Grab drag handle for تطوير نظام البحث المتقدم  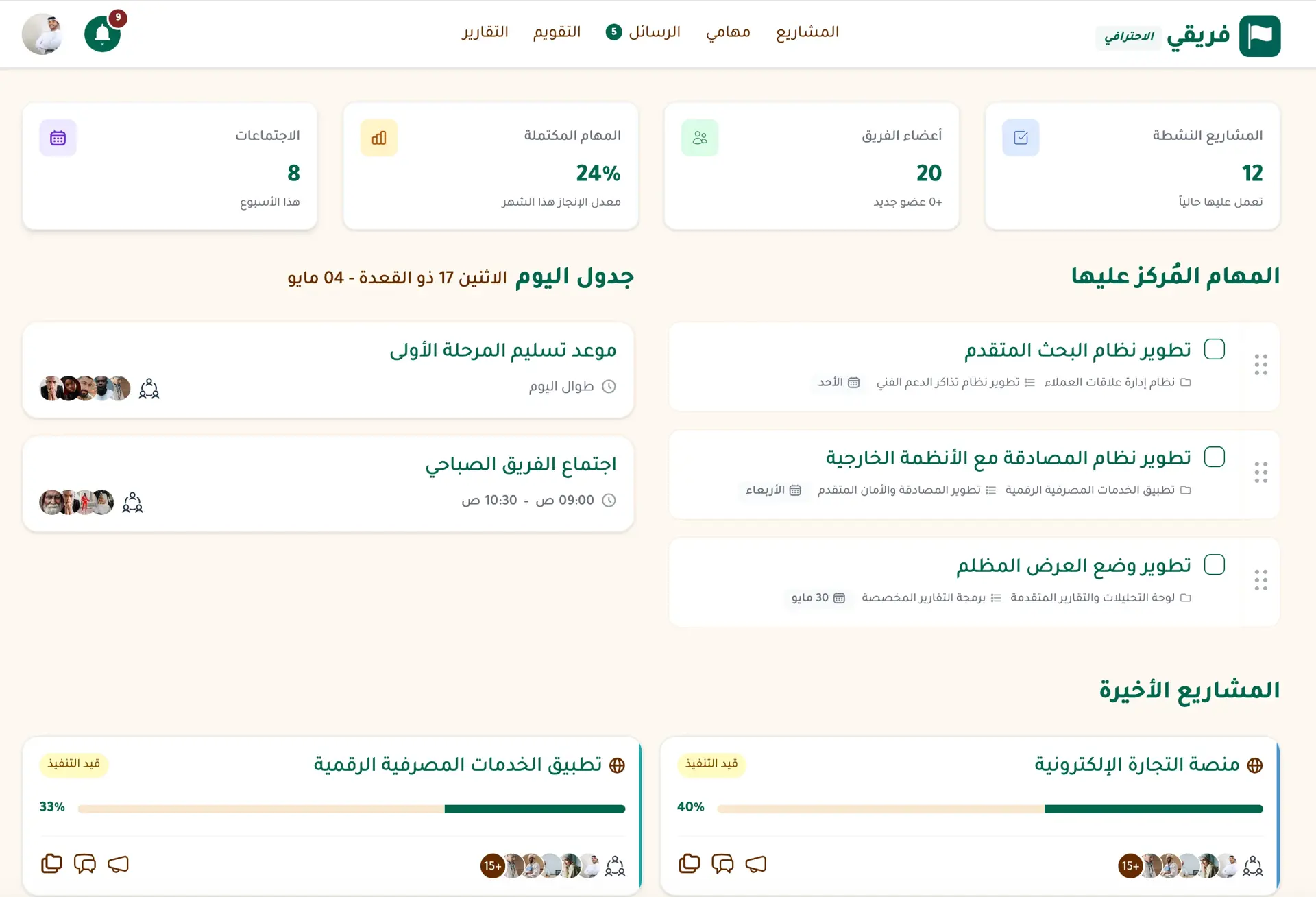tap(1260, 365)
